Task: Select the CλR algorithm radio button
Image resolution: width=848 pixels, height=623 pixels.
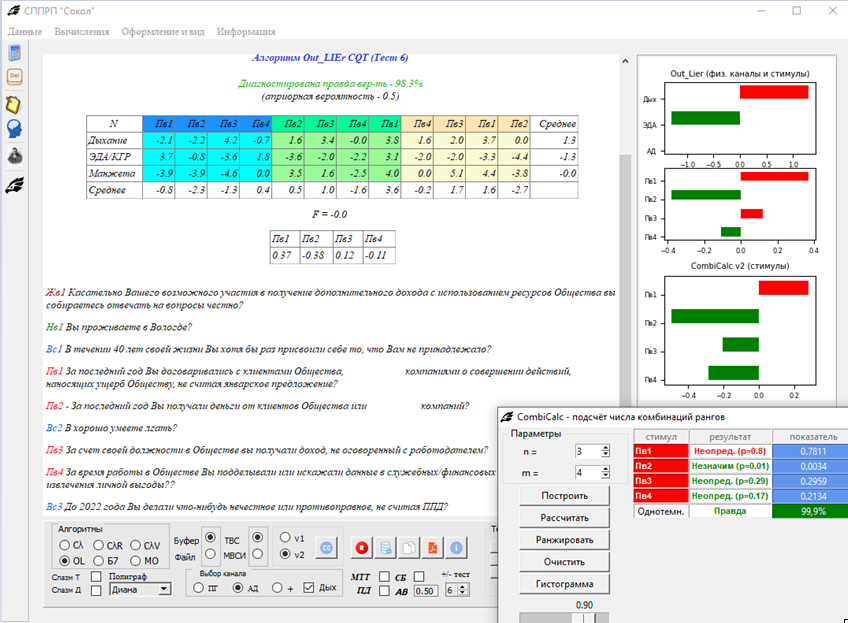Action: 98,545
